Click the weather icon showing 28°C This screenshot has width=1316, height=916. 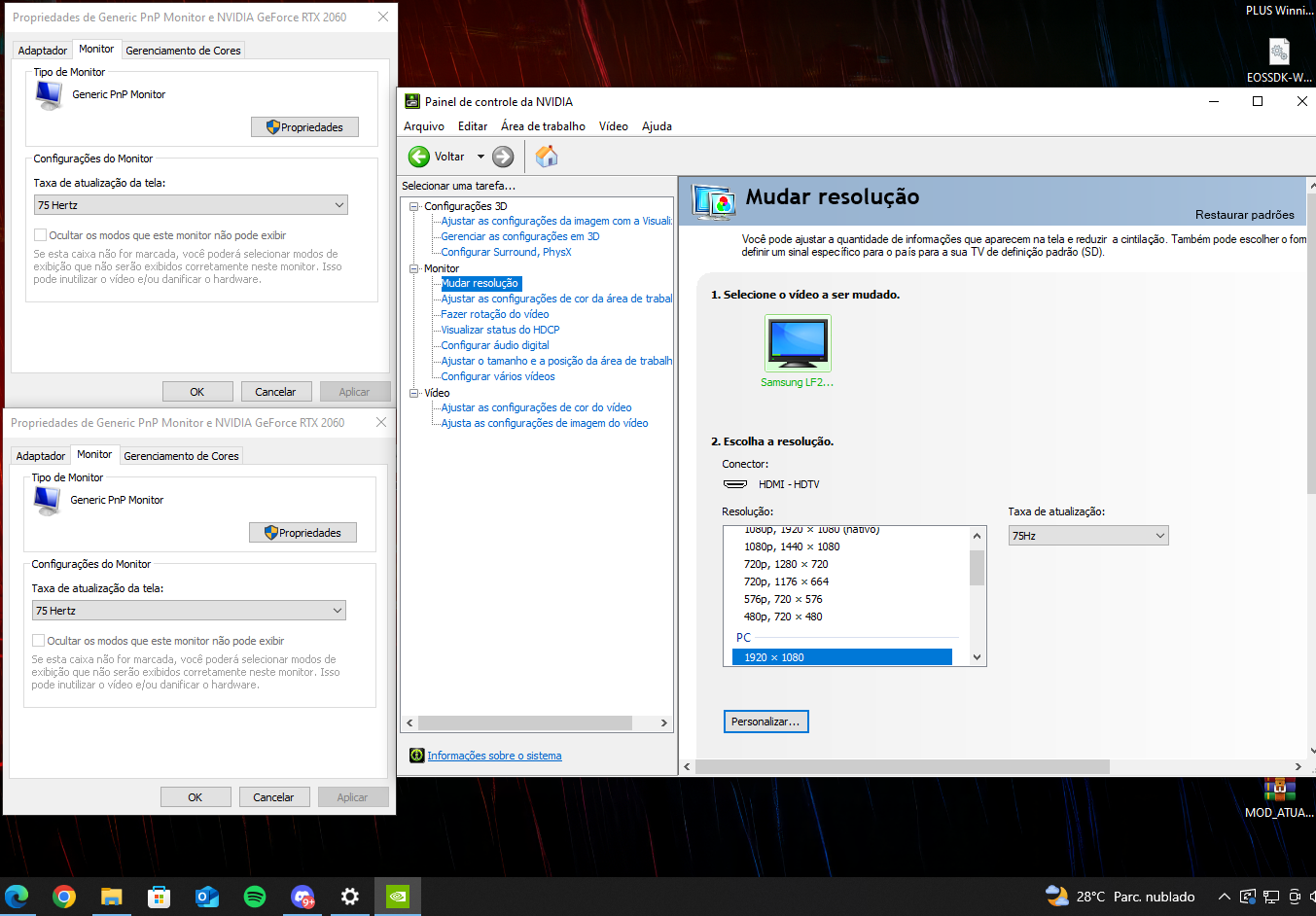coord(1056,896)
